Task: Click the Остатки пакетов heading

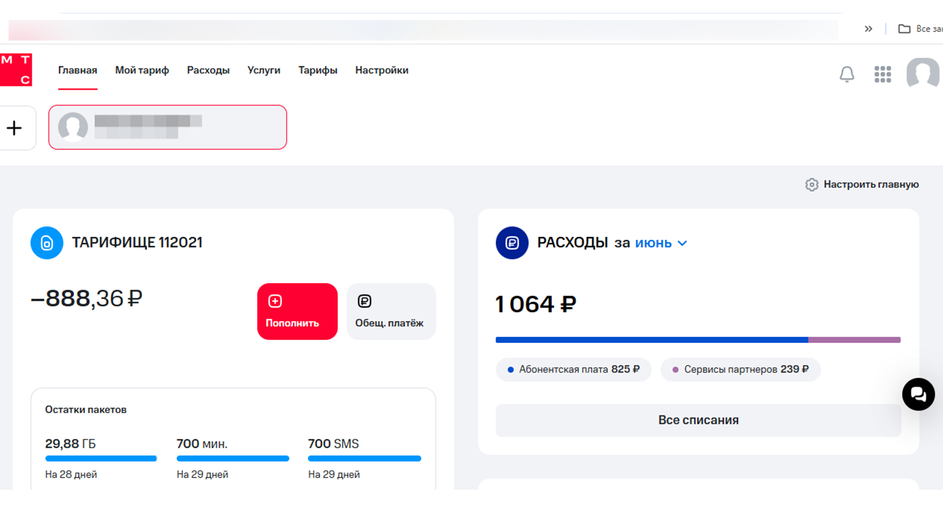Action: (85, 410)
